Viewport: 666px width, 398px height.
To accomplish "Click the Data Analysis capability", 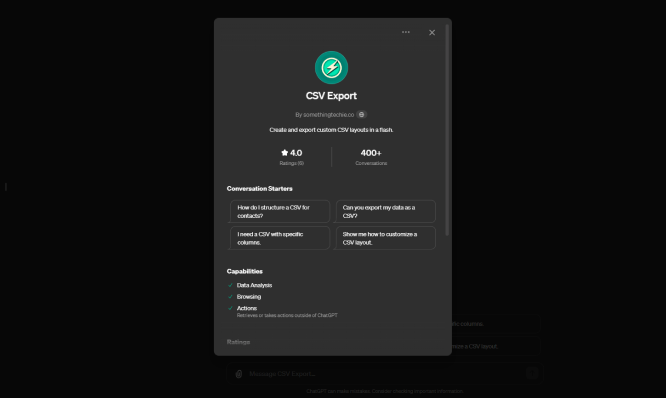I will pyautogui.click(x=254, y=285).
